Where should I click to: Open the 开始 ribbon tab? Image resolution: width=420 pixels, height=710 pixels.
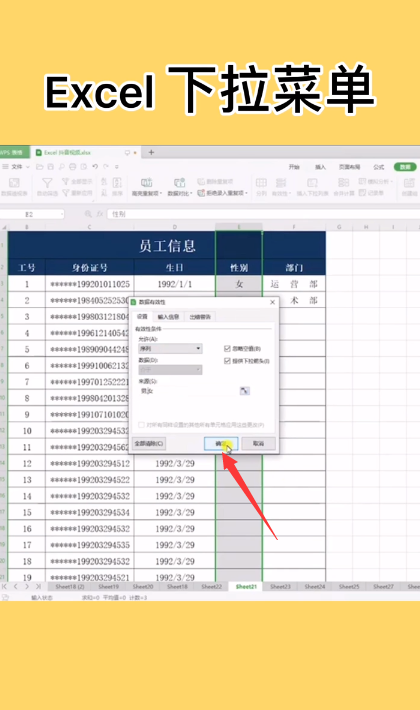pos(294,167)
